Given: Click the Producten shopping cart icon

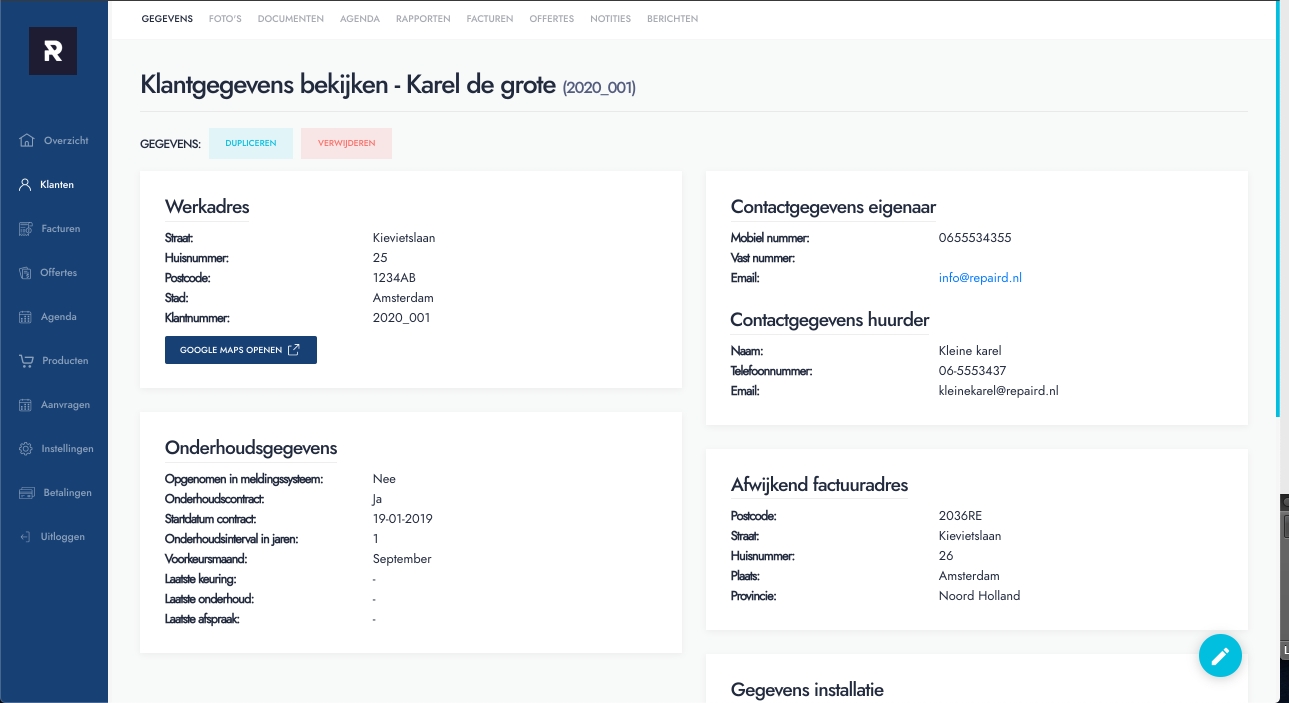Looking at the screenshot, I should pyautogui.click(x=25, y=360).
